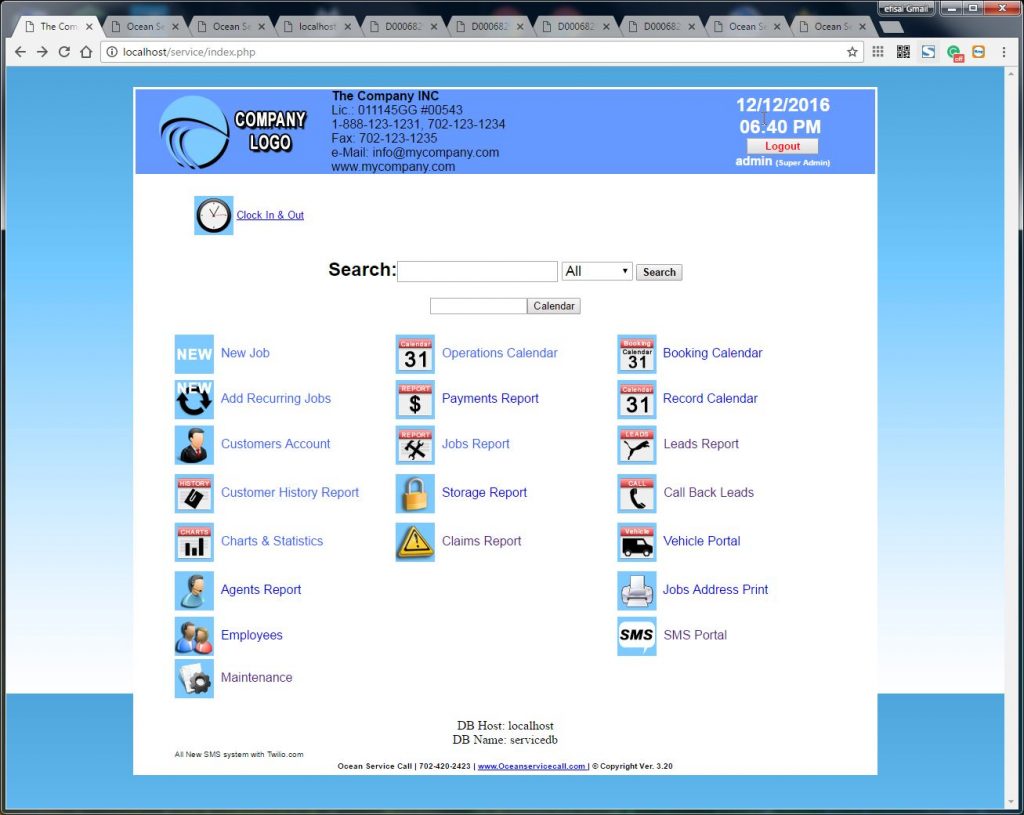This screenshot has width=1024, height=815.
Task: Click the Search button
Action: (x=659, y=272)
